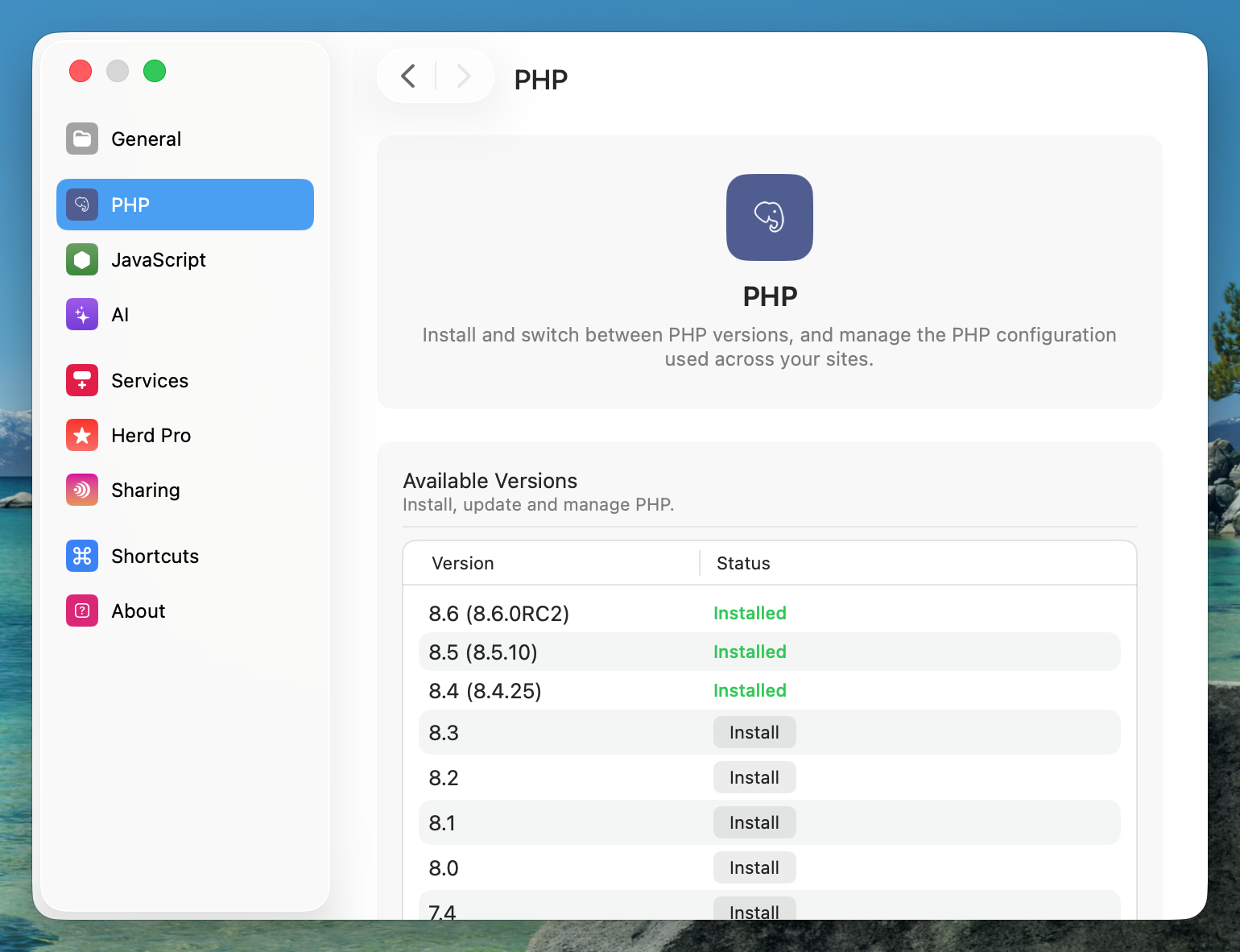
Task: Click the 8.1 version cell
Action: (442, 823)
